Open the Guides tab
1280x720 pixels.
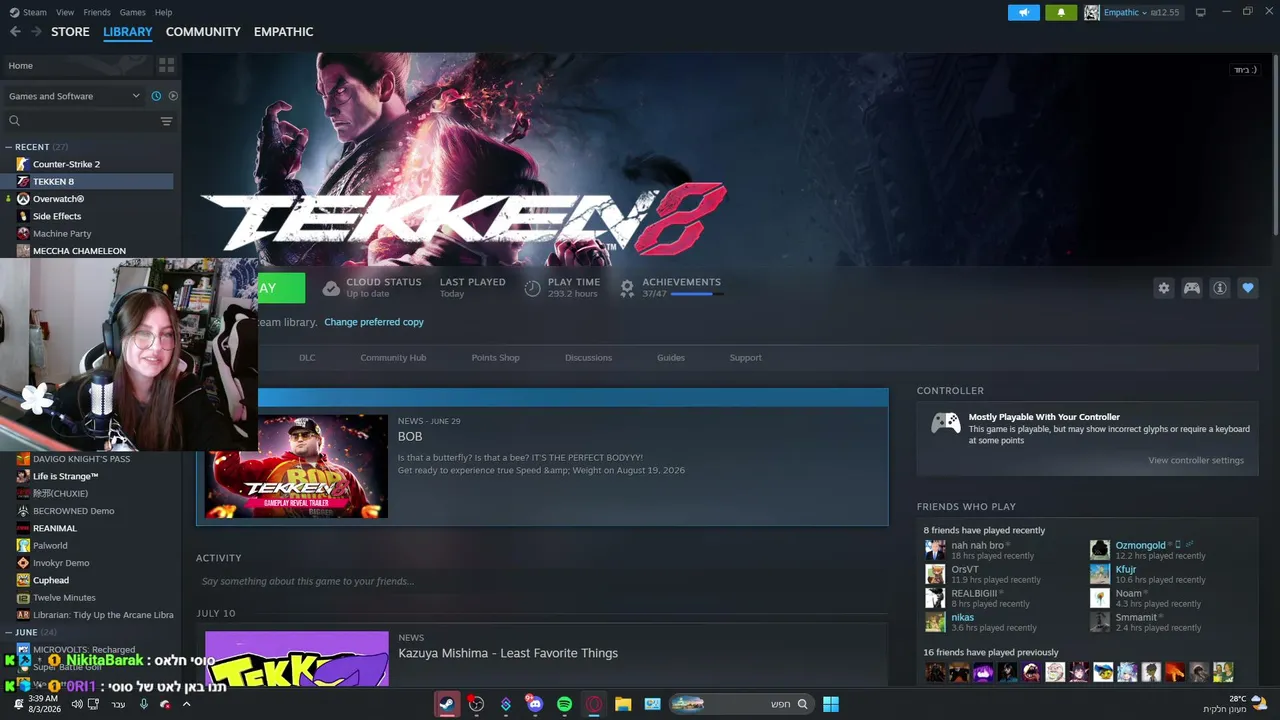tap(671, 358)
